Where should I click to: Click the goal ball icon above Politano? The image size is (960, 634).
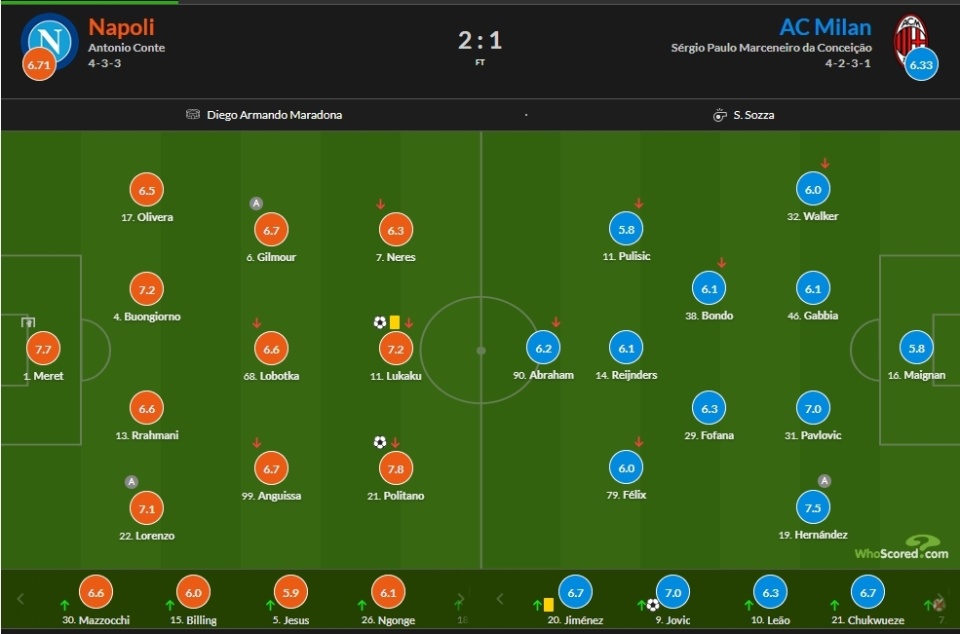tap(380, 442)
